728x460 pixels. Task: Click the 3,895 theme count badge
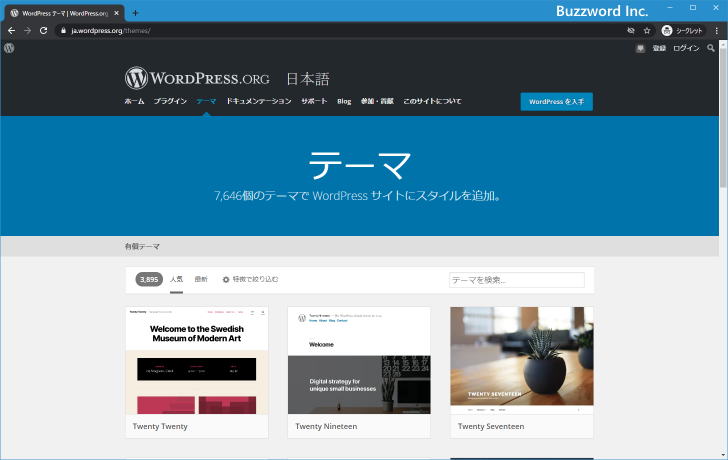[x=149, y=279]
